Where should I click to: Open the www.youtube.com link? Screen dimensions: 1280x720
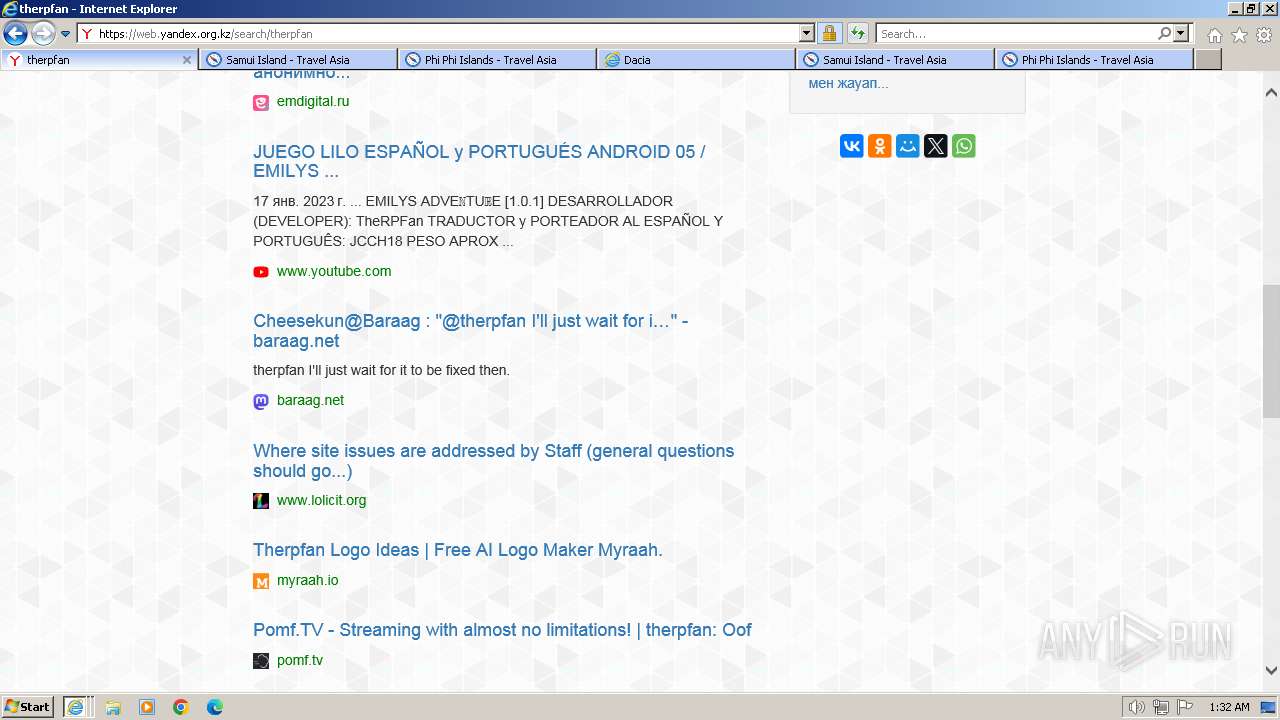pos(334,271)
